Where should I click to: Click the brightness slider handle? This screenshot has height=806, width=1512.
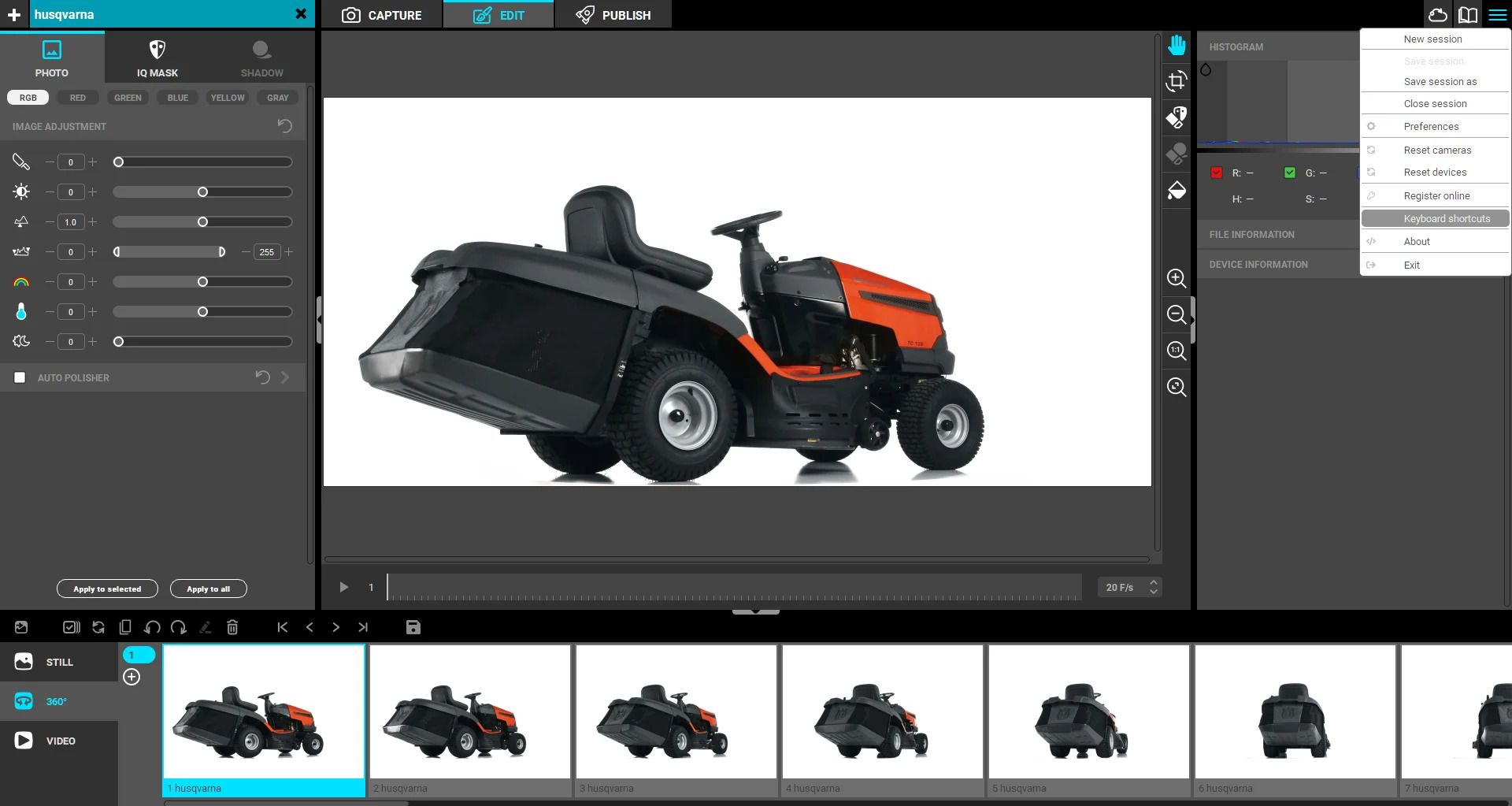pyautogui.click(x=202, y=192)
